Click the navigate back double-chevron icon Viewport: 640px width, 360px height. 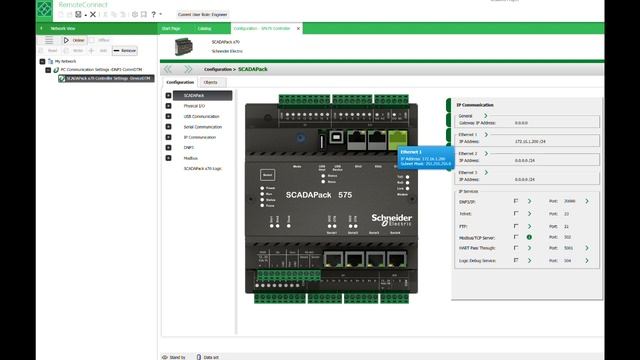168,69
